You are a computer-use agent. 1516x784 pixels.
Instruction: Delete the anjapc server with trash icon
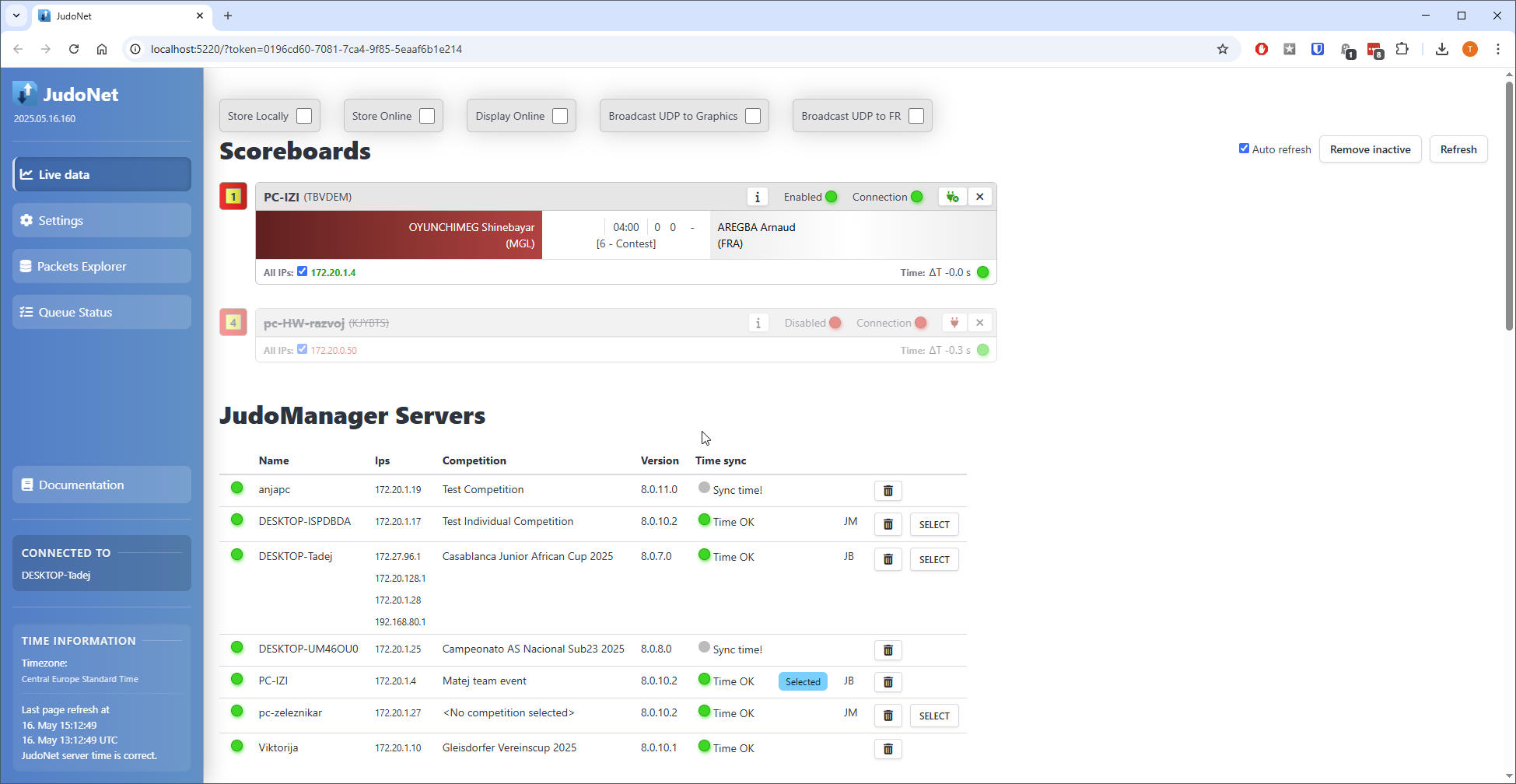[x=888, y=491]
